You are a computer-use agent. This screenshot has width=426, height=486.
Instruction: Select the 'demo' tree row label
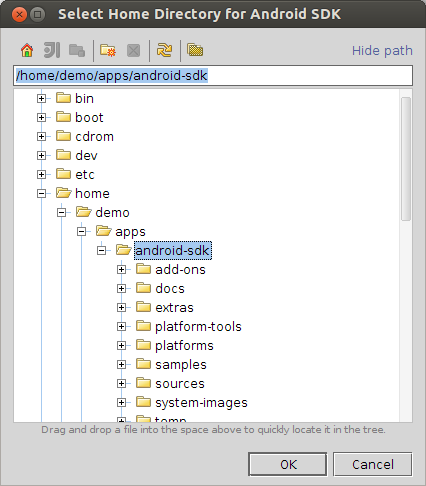pos(112,213)
